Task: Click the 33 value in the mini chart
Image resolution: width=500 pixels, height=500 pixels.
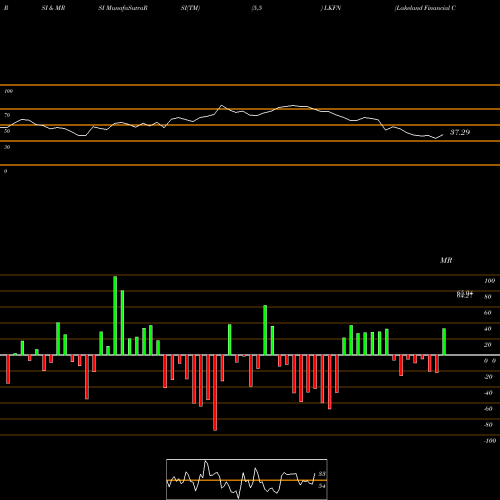Action: (x=322, y=474)
